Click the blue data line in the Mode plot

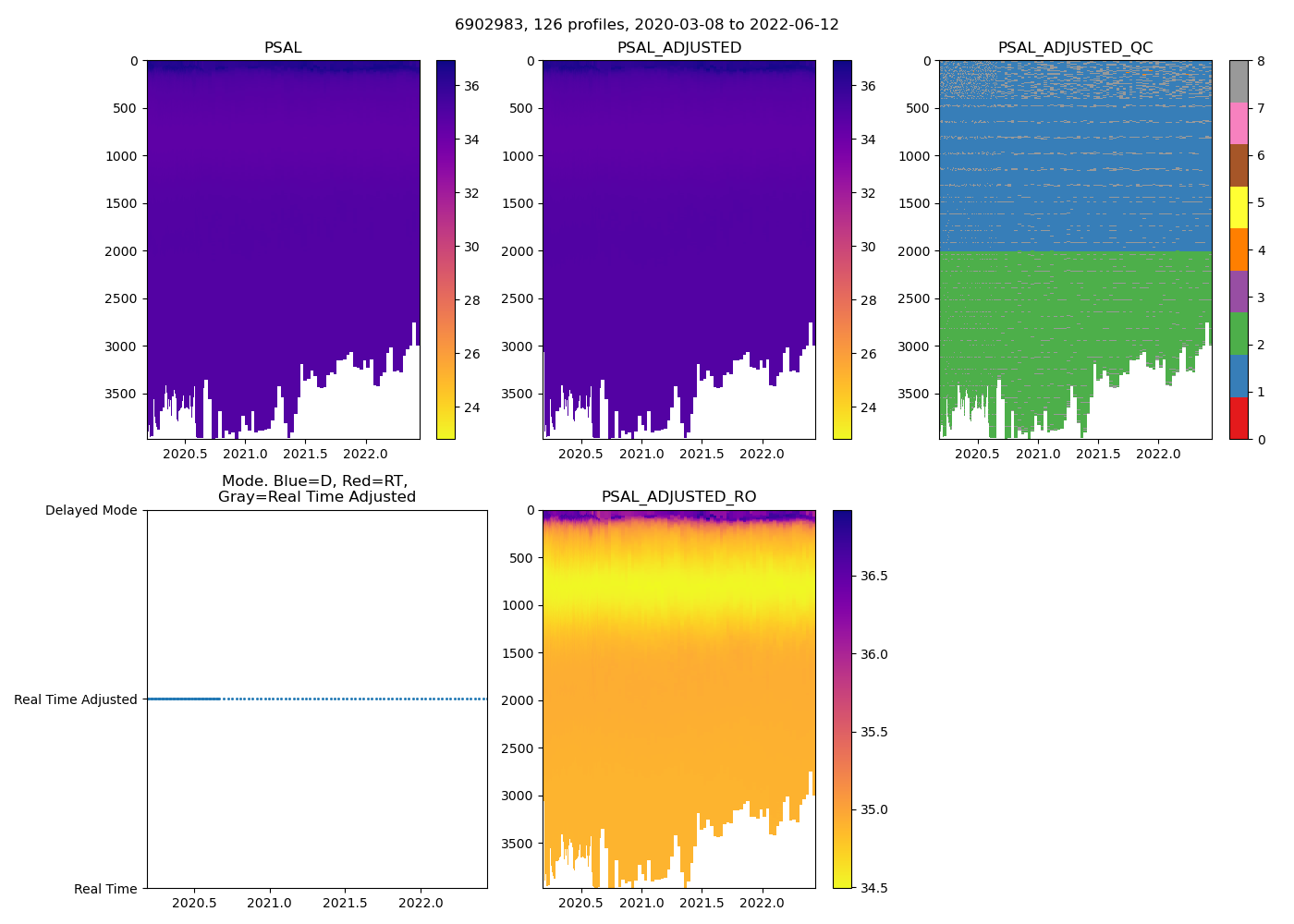click(x=185, y=699)
